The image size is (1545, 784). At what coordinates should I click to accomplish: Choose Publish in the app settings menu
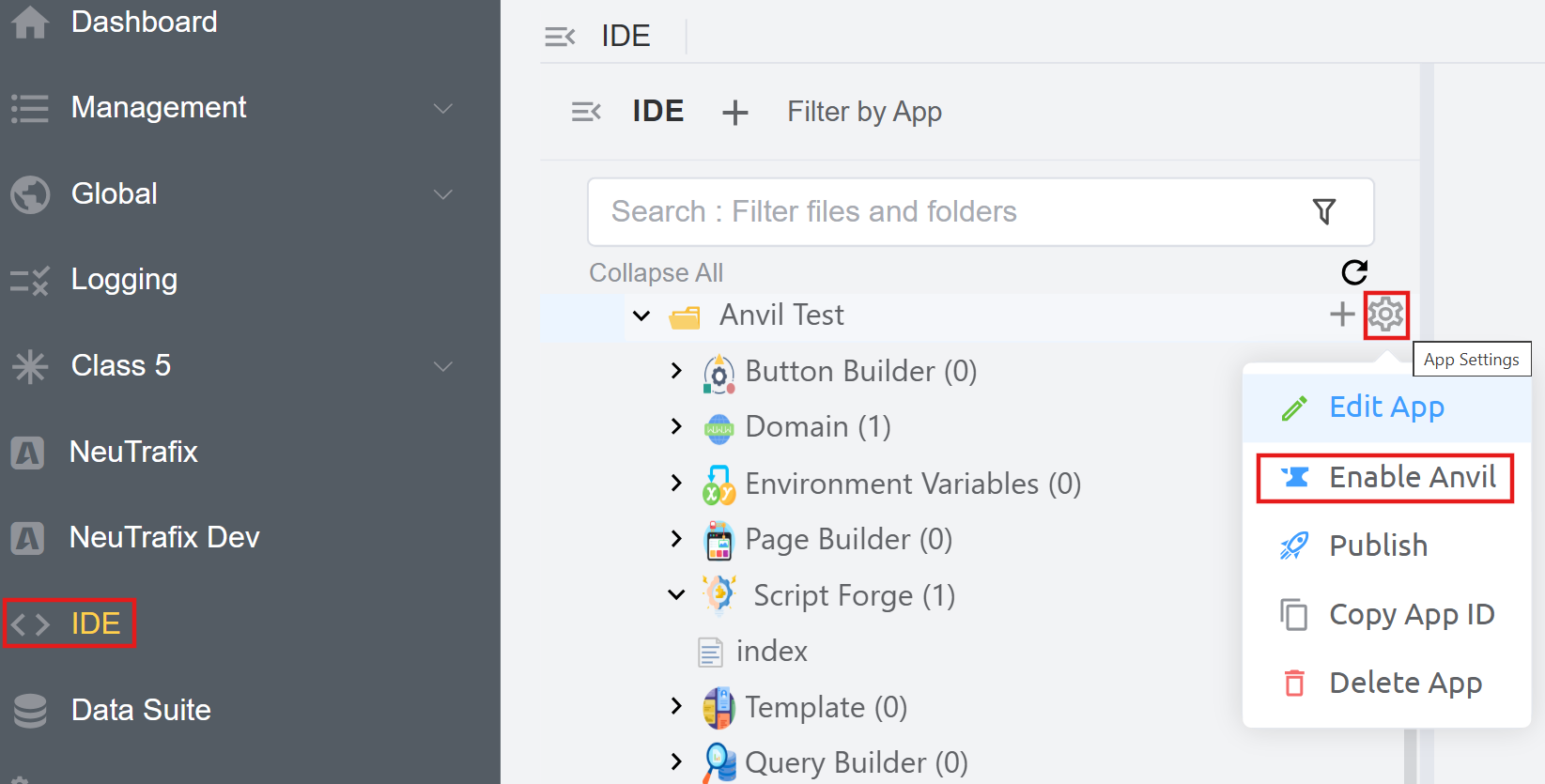click(1378, 546)
